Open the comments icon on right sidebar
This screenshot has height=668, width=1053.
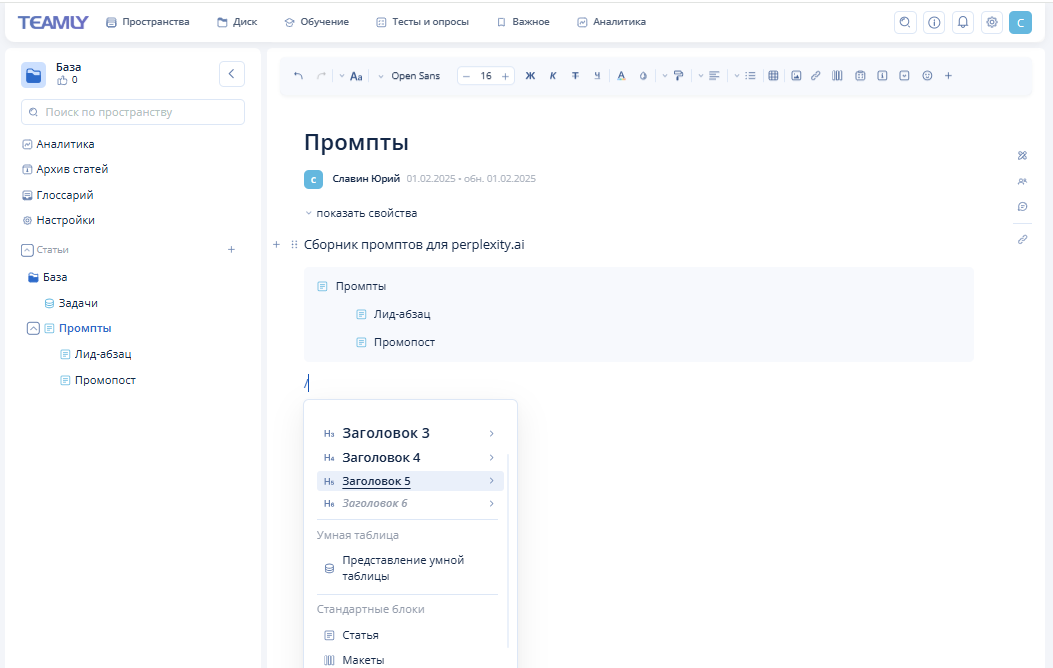pos(1022,207)
